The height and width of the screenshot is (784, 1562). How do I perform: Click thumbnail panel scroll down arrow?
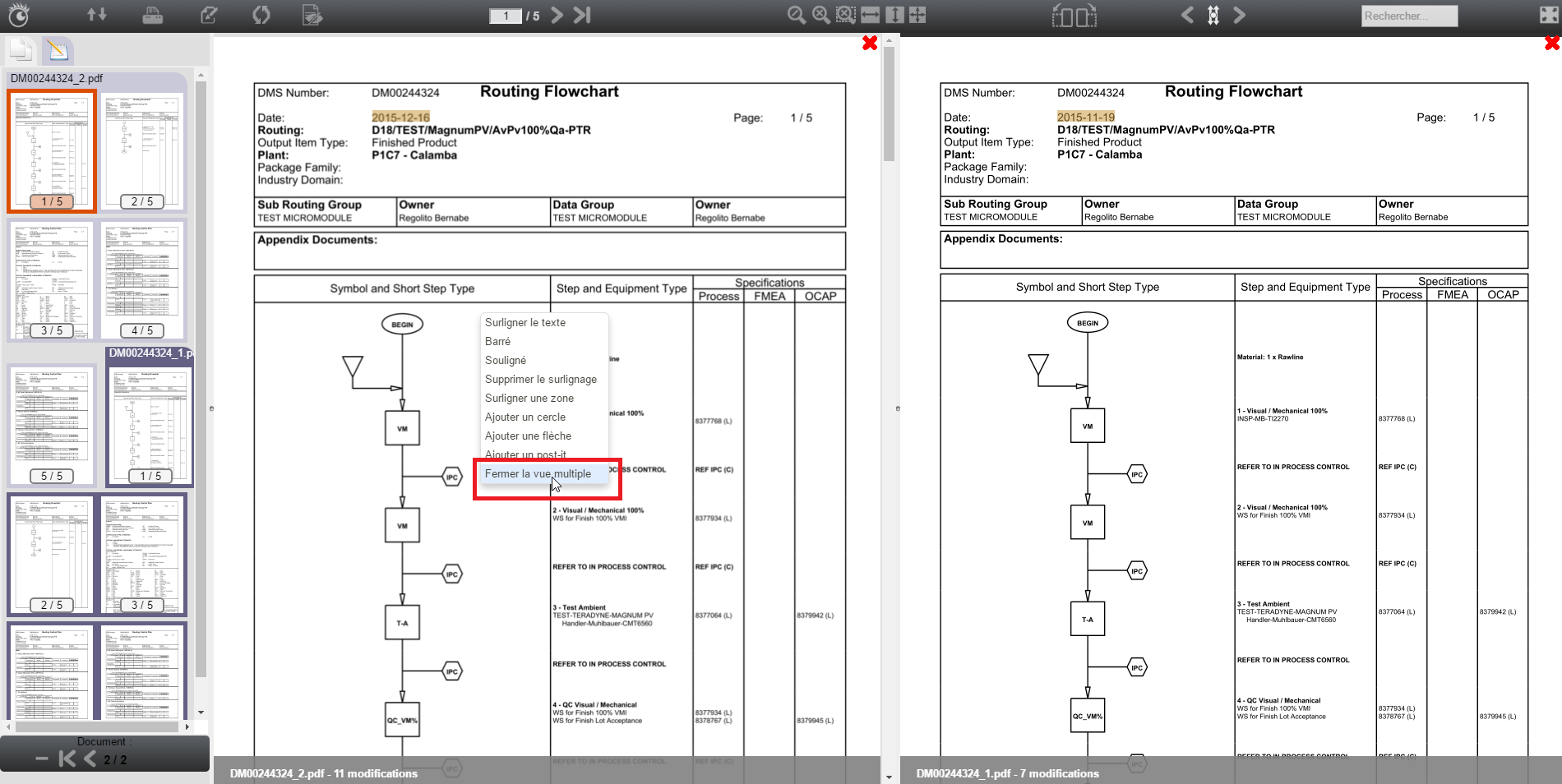pos(201,713)
